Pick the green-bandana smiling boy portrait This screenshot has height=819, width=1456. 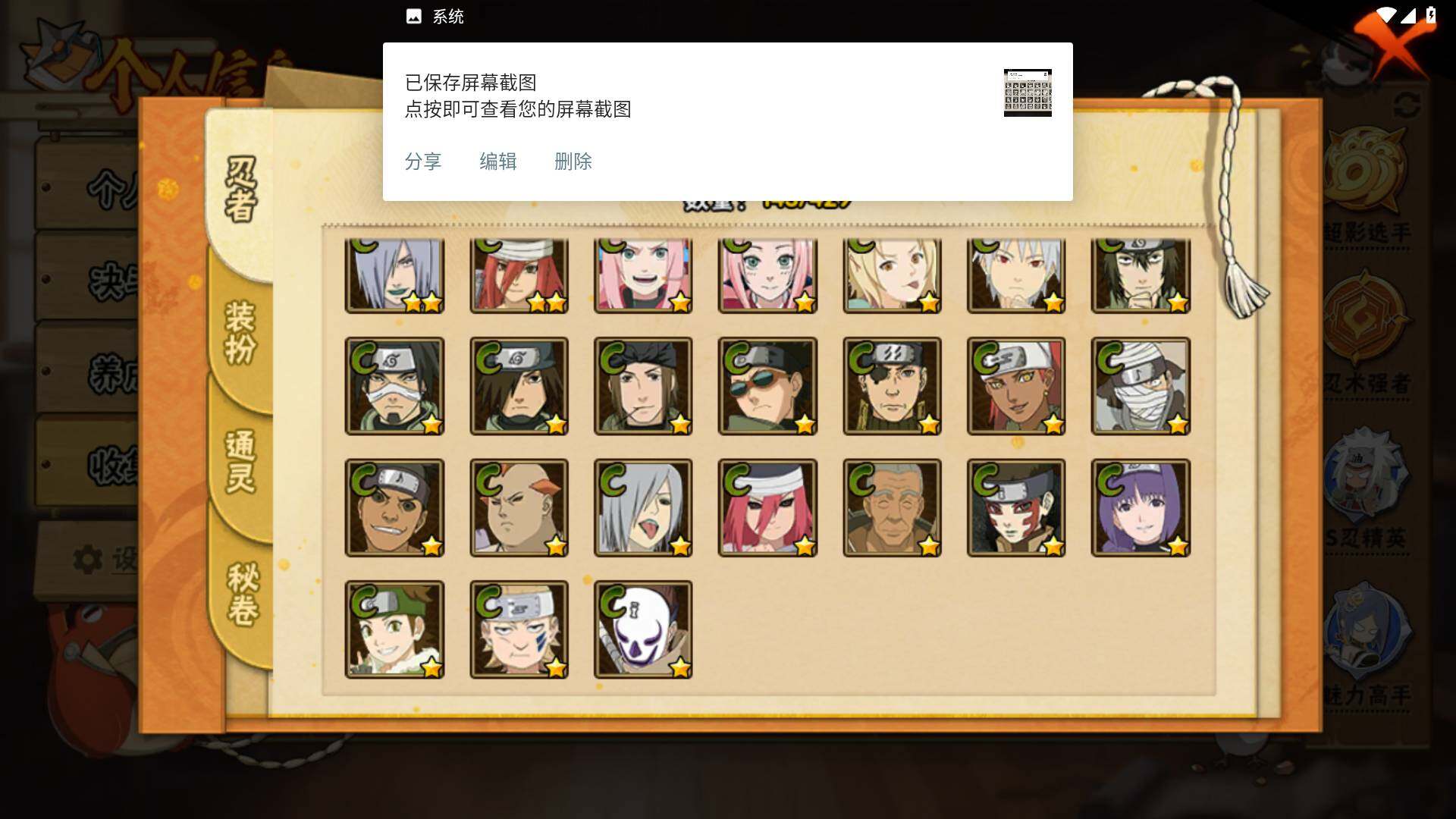pos(394,629)
